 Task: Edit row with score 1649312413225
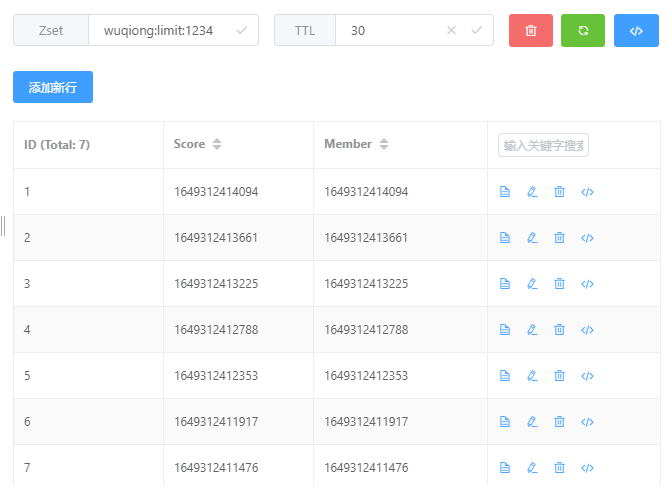coord(532,284)
